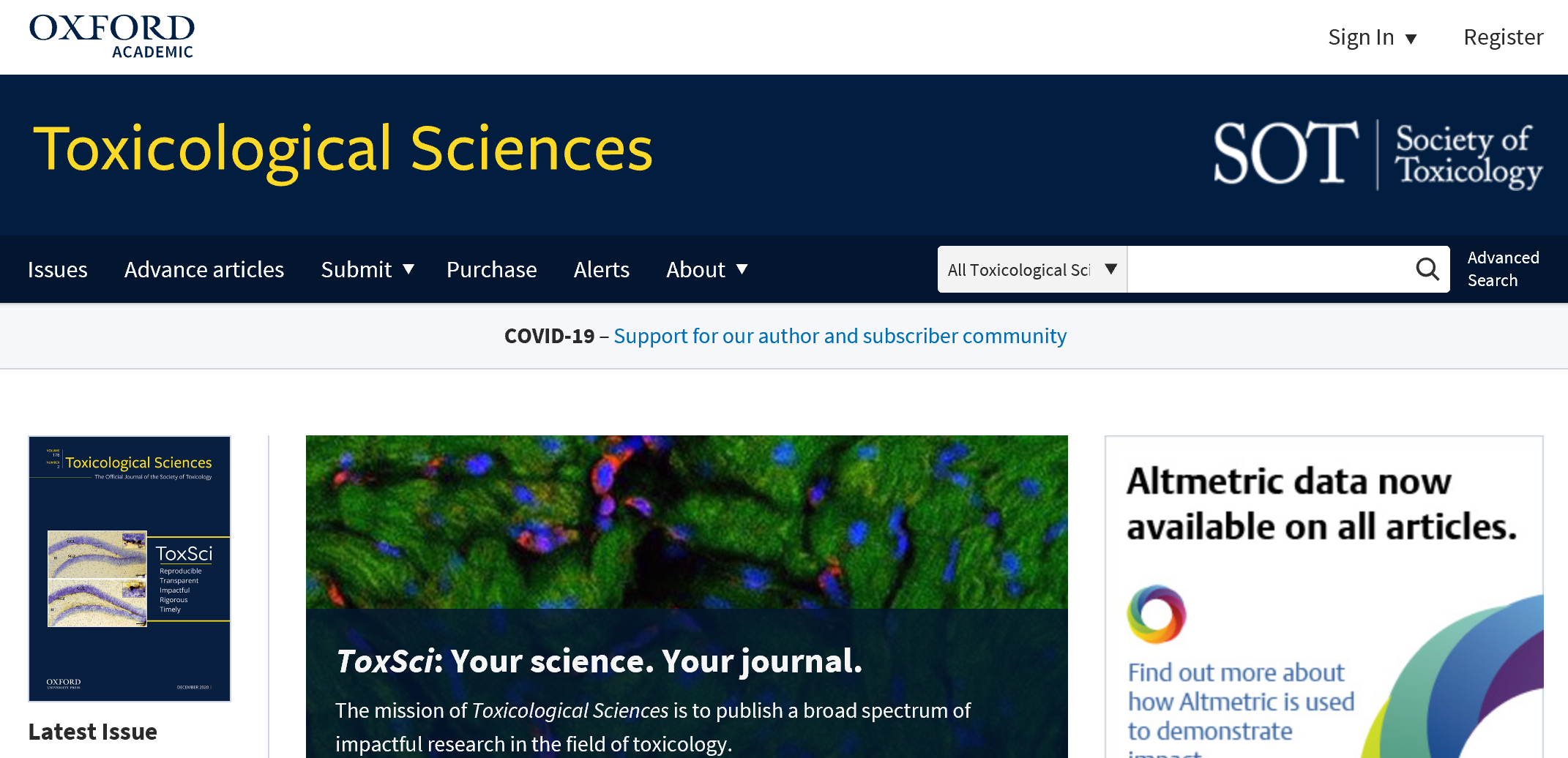Click the Toxicological Sciences journal title
This screenshot has height=758, width=1568.
point(343,149)
